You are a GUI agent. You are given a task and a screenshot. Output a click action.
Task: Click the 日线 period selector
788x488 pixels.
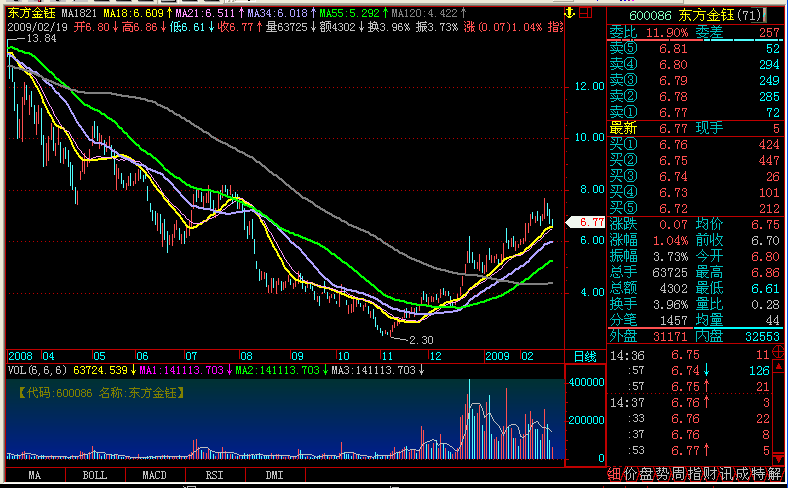click(x=585, y=357)
